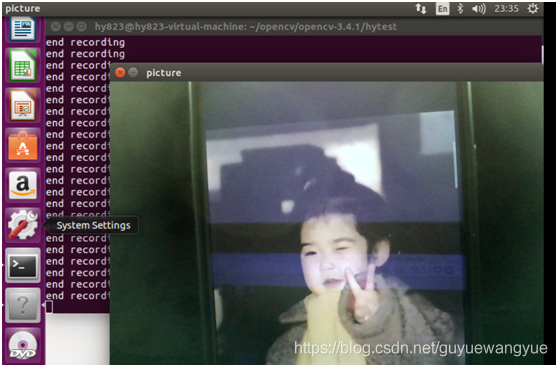Maximize the terminal window
558x367 pixels.
click(81, 26)
